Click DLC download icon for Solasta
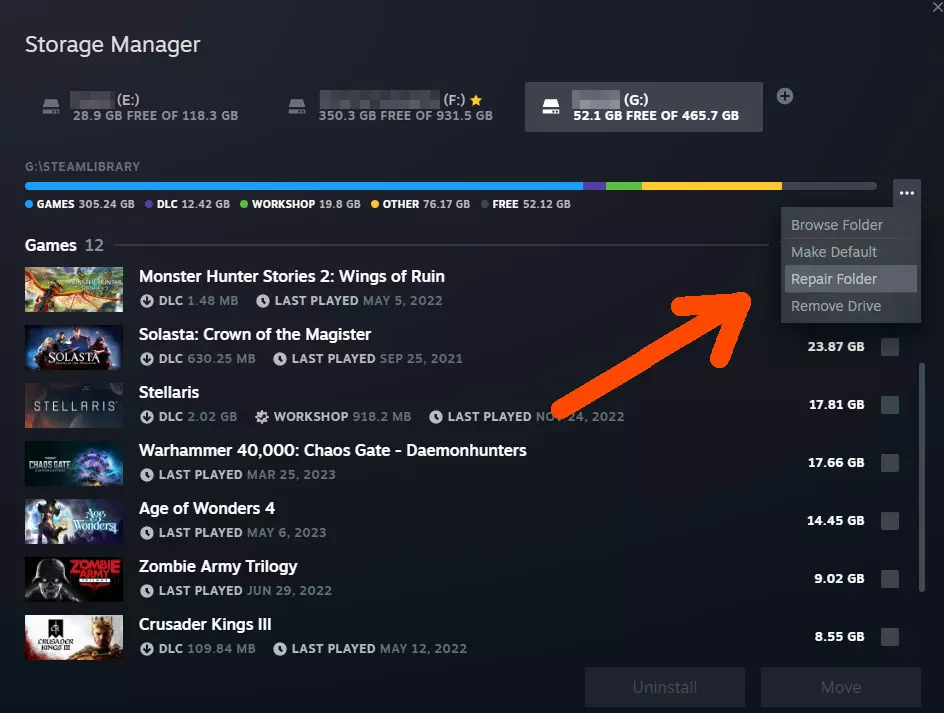The width and height of the screenshot is (944, 713). tap(147, 359)
